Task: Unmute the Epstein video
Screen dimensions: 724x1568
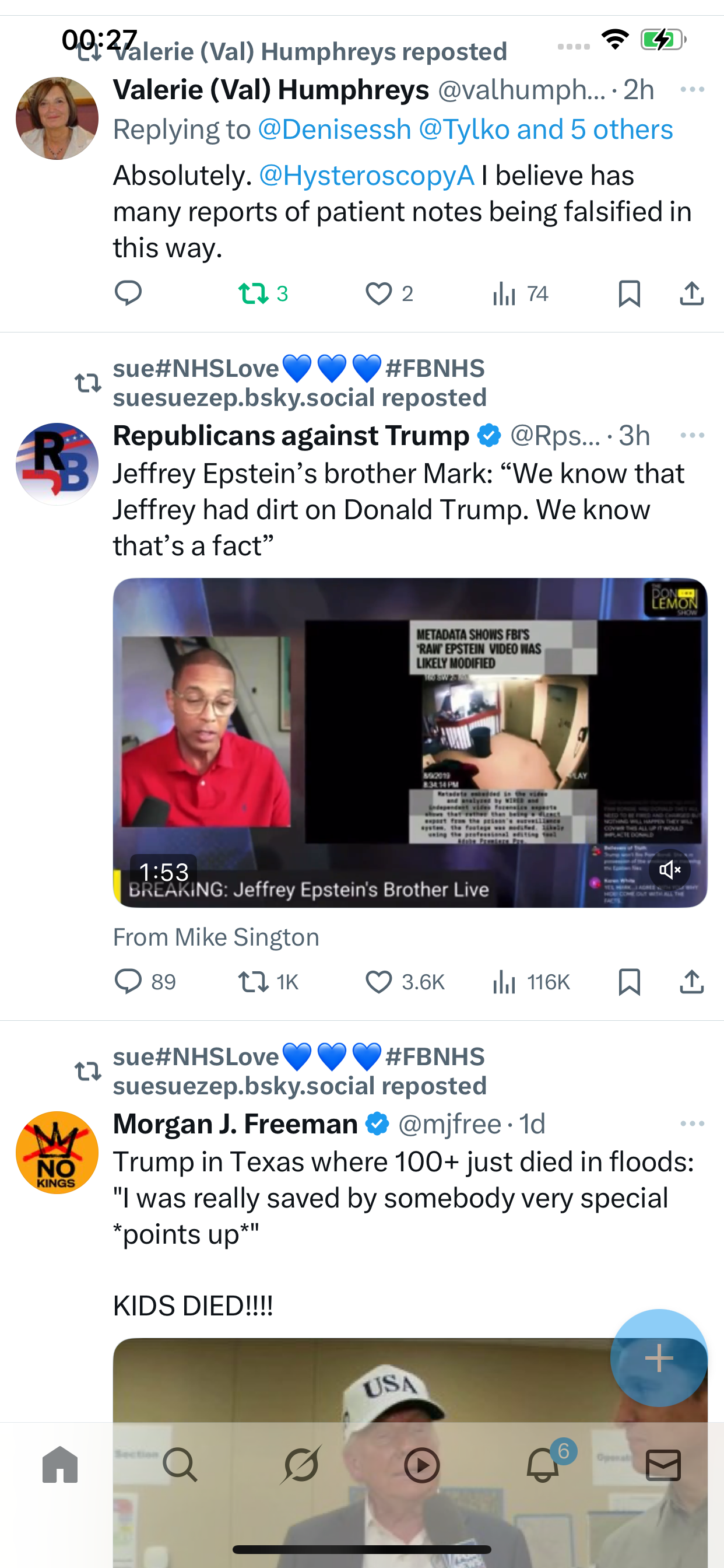Action: point(669,870)
